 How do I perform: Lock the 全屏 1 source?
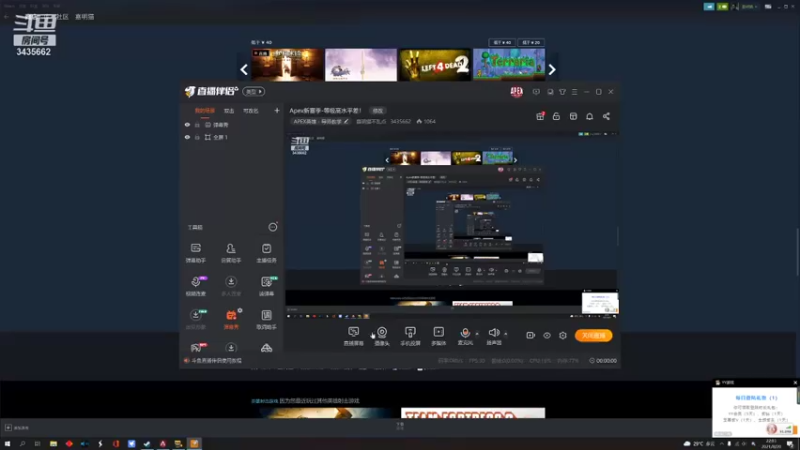(x=197, y=137)
